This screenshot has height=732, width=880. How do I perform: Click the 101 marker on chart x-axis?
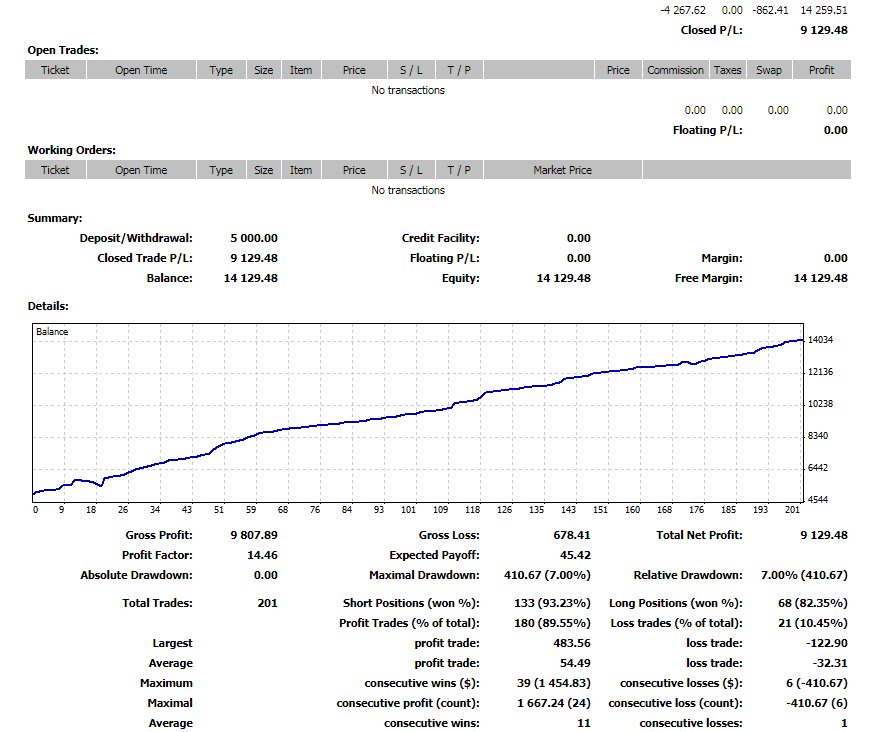coord(408,510)
